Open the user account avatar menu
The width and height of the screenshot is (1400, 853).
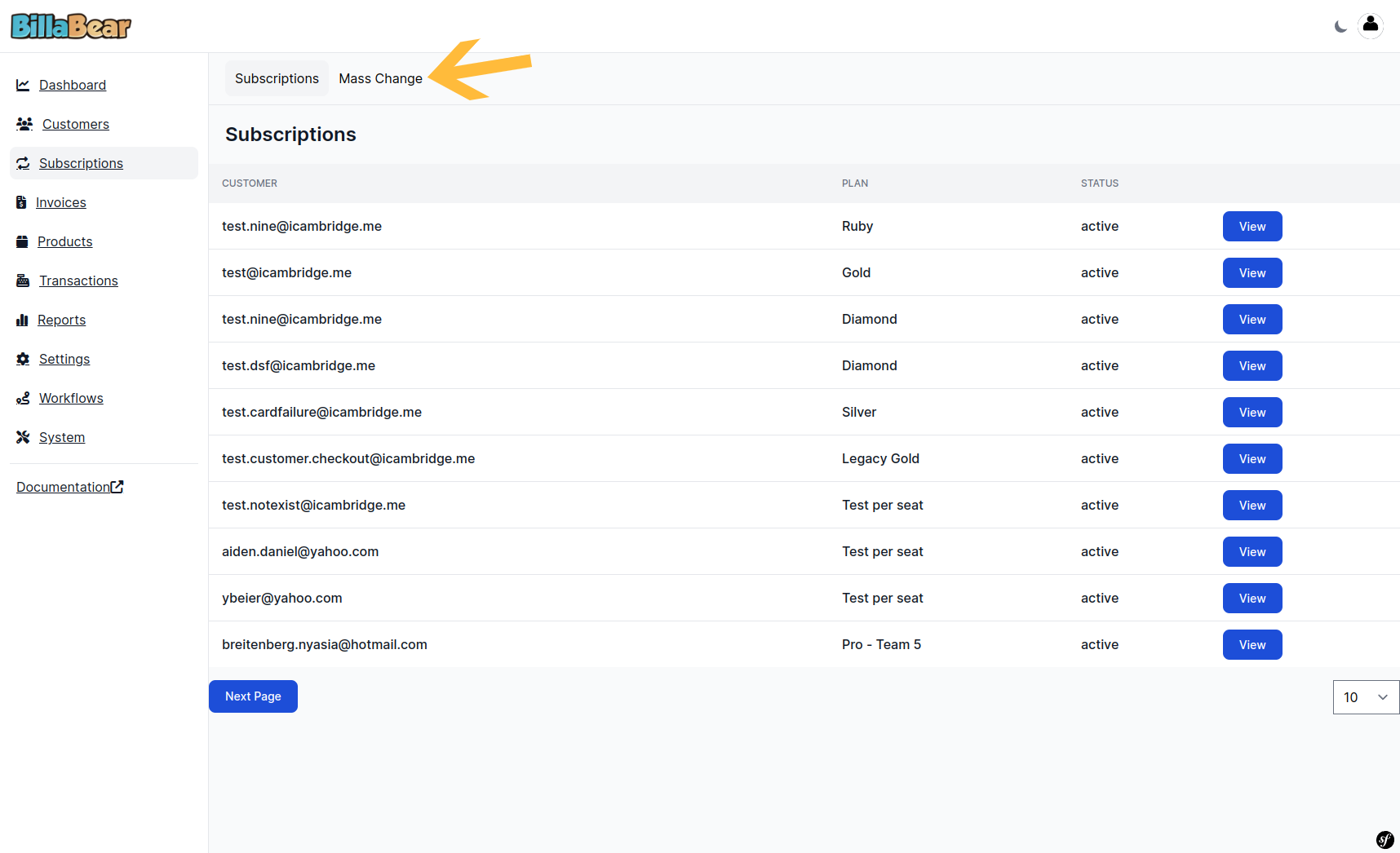(1371, 25)
